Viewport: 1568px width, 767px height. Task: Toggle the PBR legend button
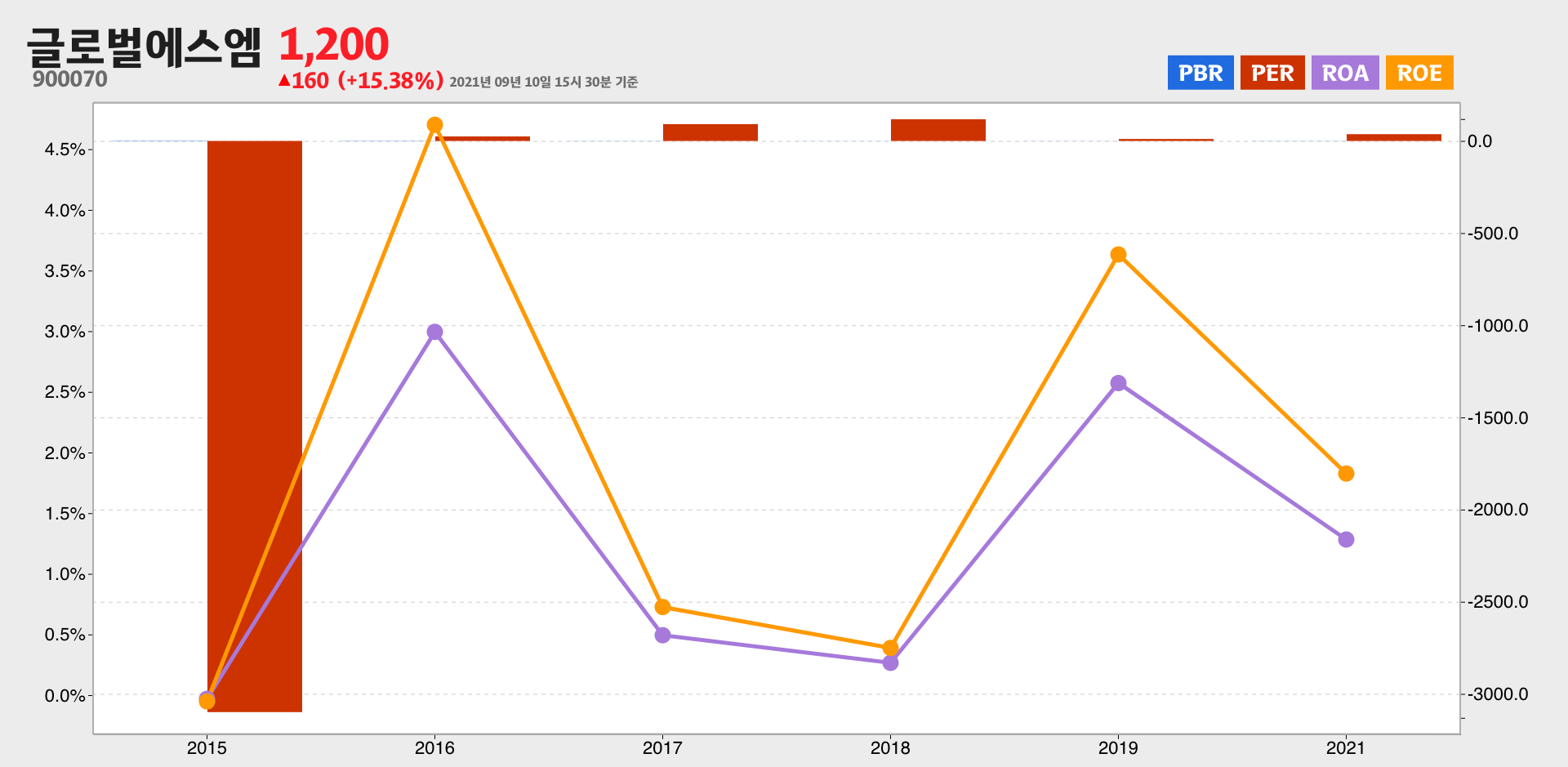(x=1200, y=73)
